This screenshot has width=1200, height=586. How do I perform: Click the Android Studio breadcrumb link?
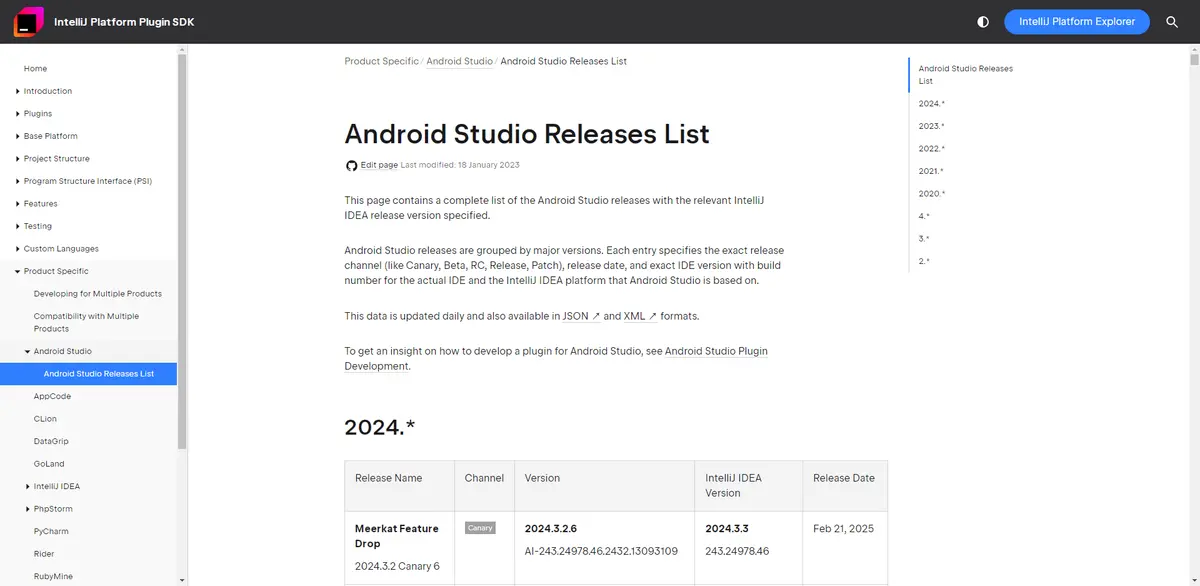[459, 60]
